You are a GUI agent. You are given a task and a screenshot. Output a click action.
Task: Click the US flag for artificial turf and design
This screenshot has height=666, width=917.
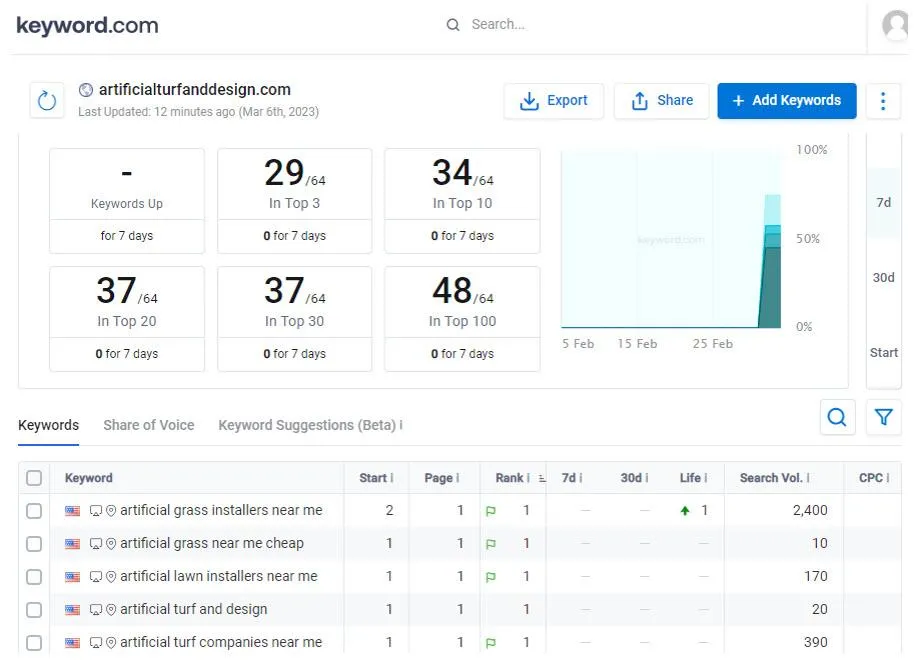pos(73,610)
